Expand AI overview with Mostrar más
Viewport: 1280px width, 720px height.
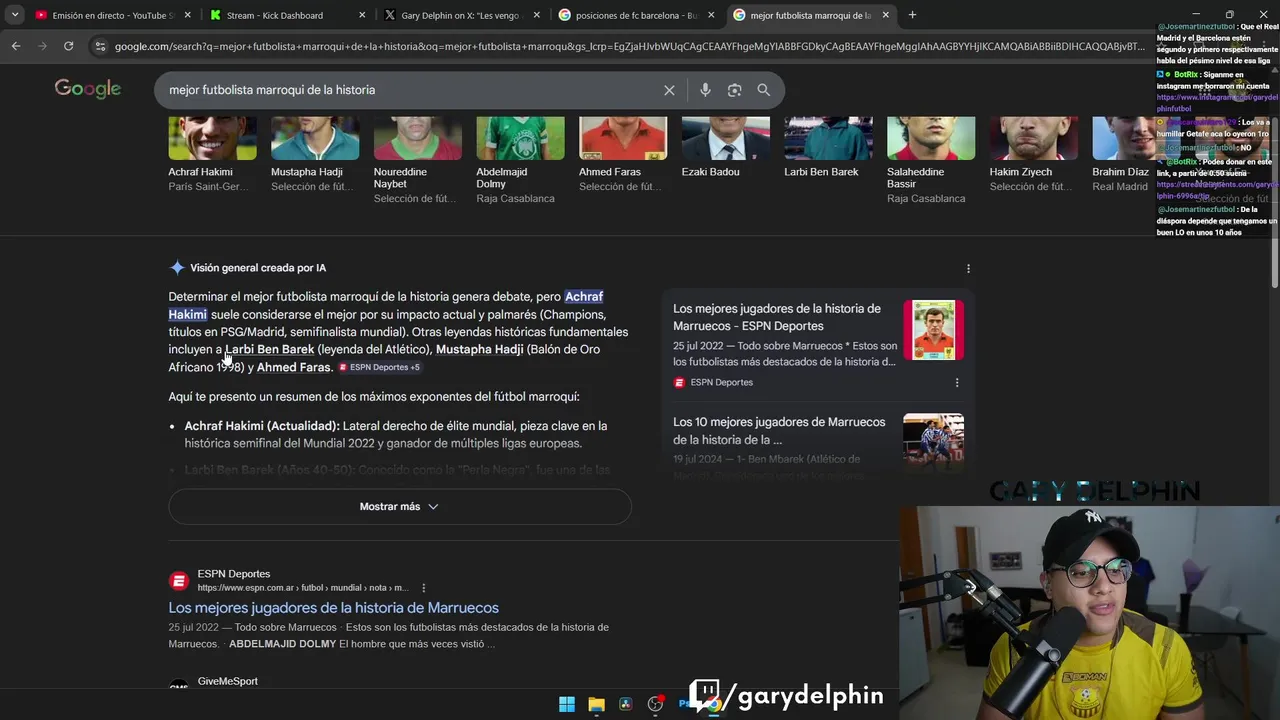pyautogui.click(x=400, y=507)
